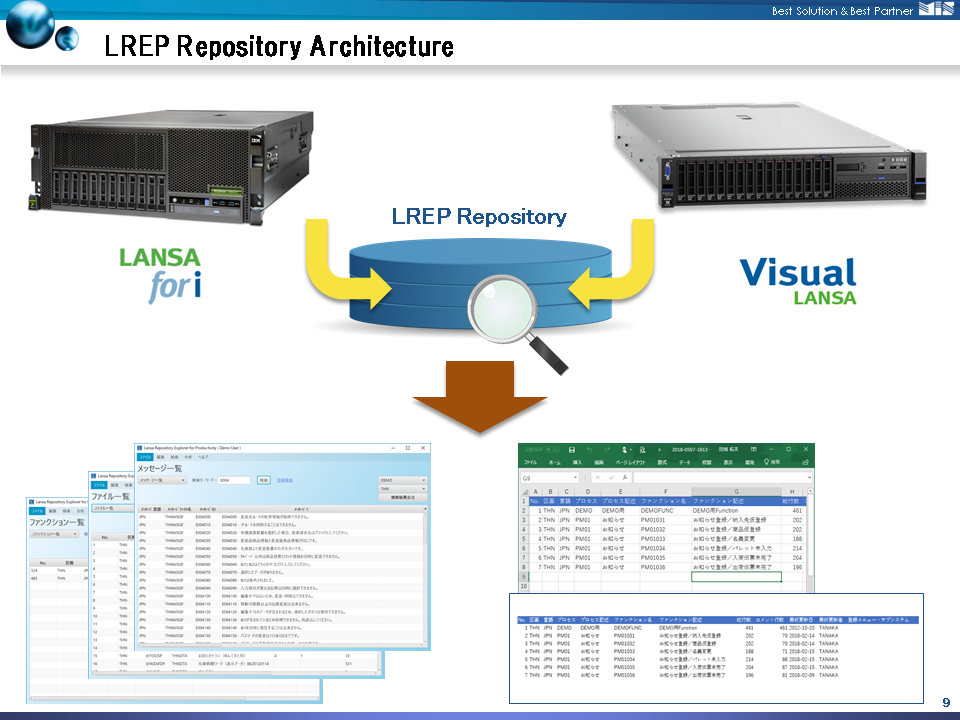Select row 9 header in the Excel sheet
The height and width of the screenshot is (720, 960).
click(x=523, y=577)
